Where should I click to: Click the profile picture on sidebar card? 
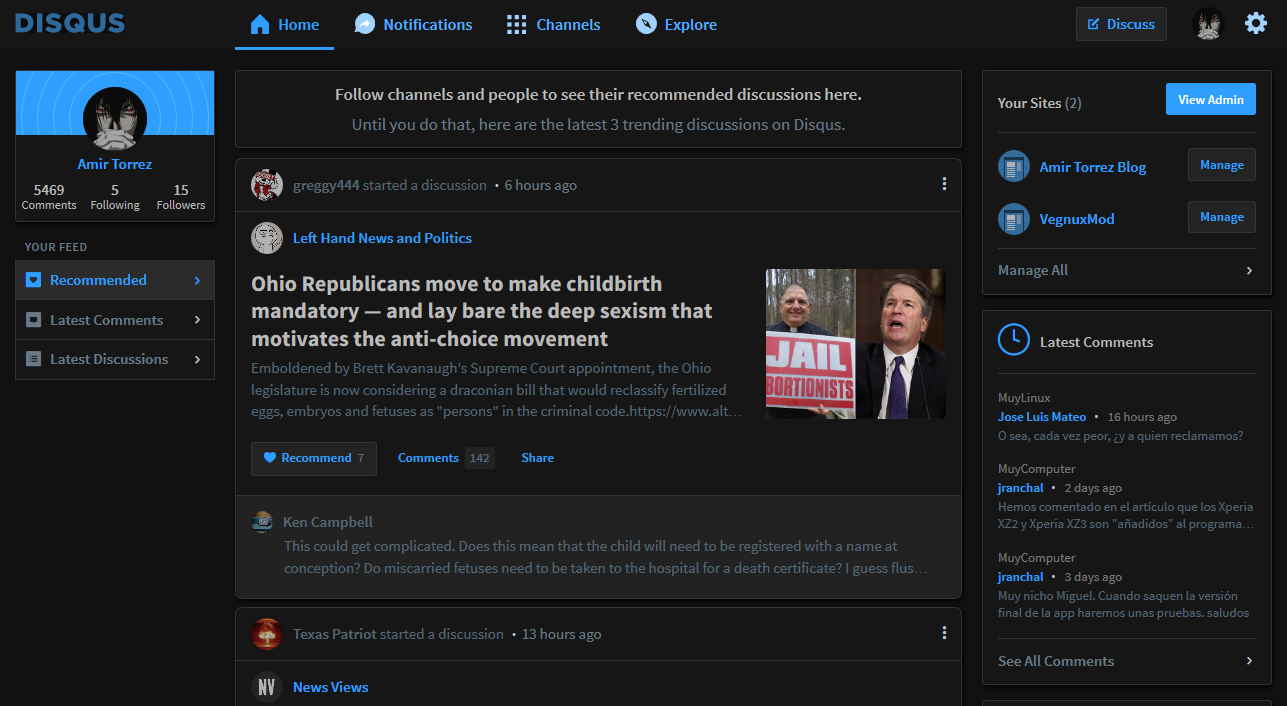click(x=115, y=118)
